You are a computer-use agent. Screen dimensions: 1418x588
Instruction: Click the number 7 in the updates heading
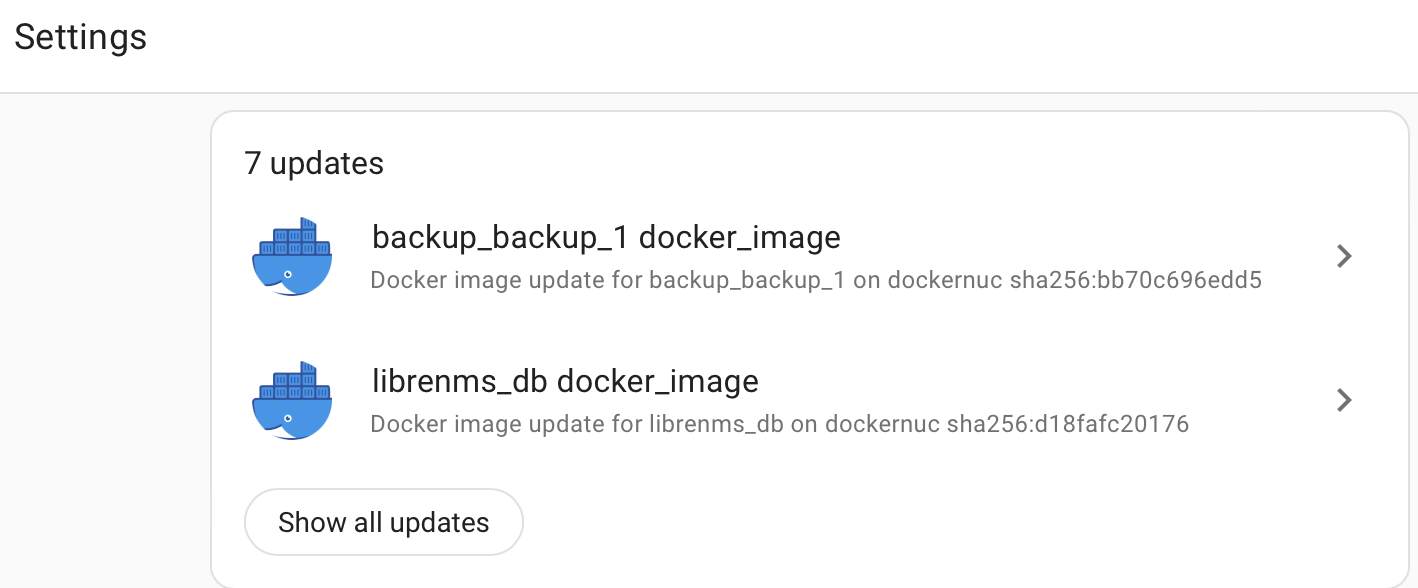point(252,163)
